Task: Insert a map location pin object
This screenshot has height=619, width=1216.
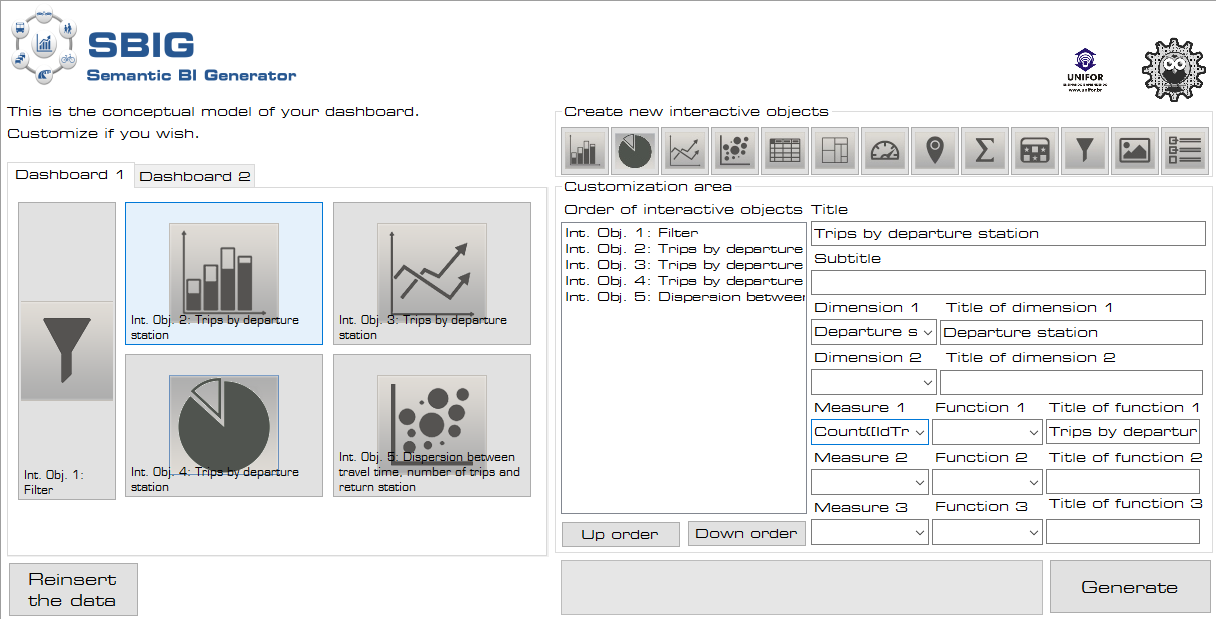Action: [935, 150]
